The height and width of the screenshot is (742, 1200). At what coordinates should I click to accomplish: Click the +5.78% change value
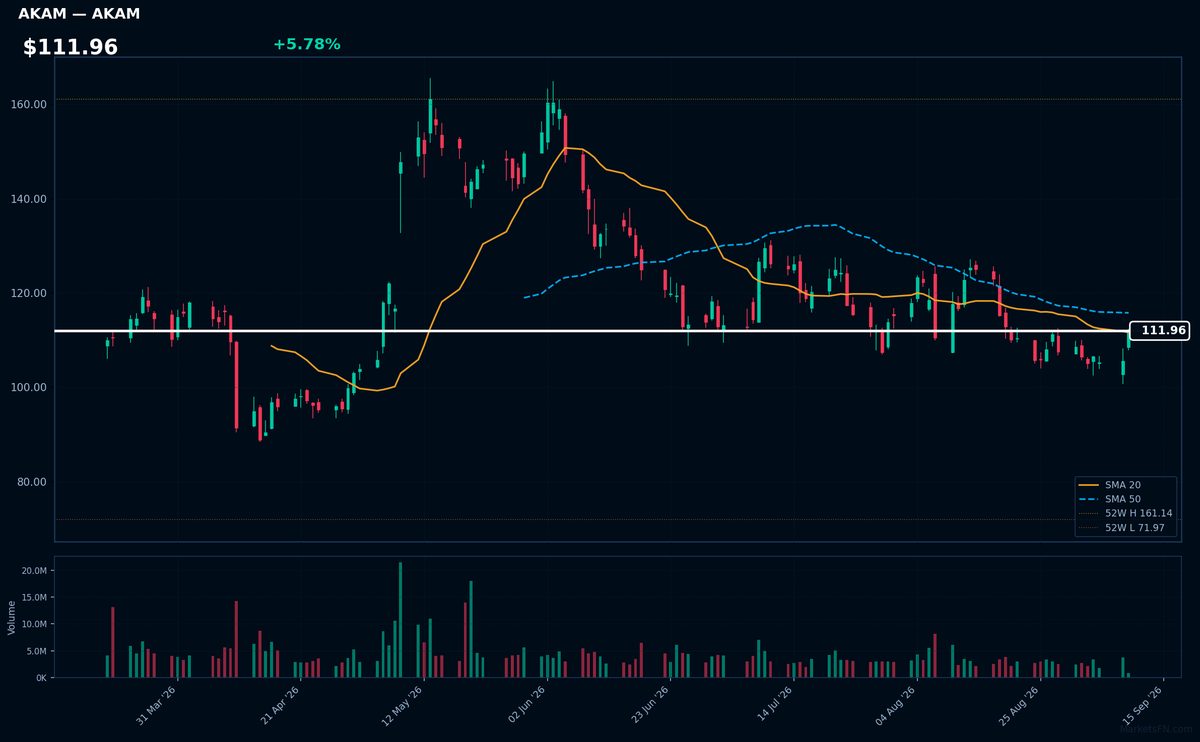tap(306, 44)
